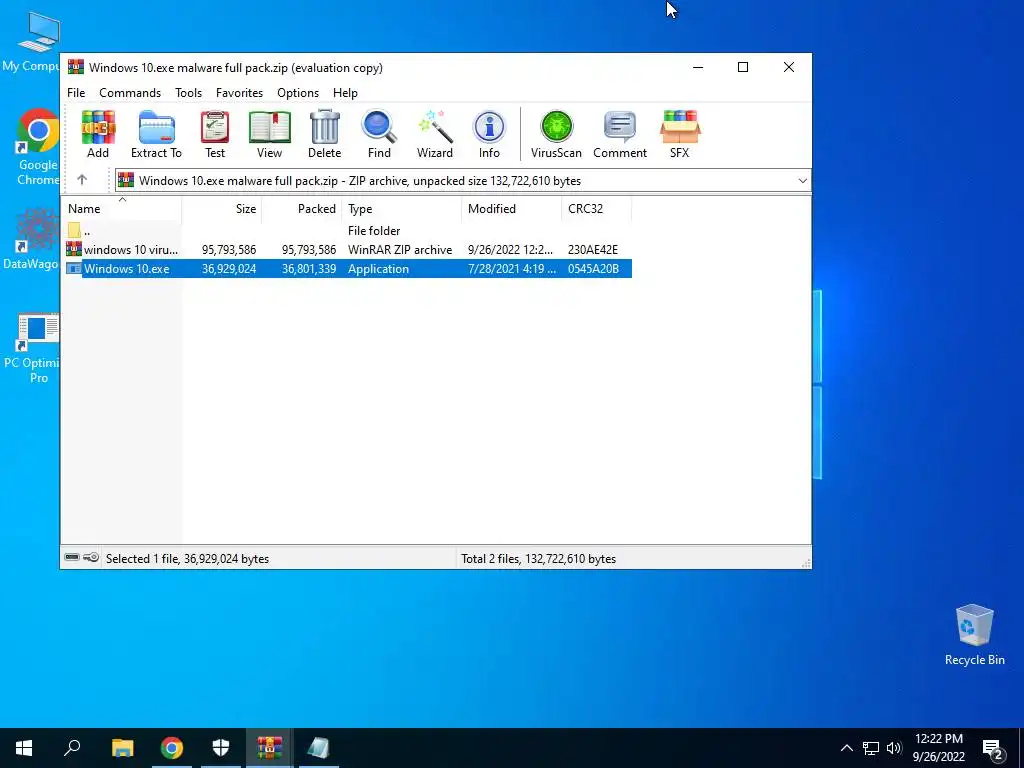The height and width of the screenshot is (768, 1024).
Task: Sort by CRC32 column header
Action: click(596, 208)
